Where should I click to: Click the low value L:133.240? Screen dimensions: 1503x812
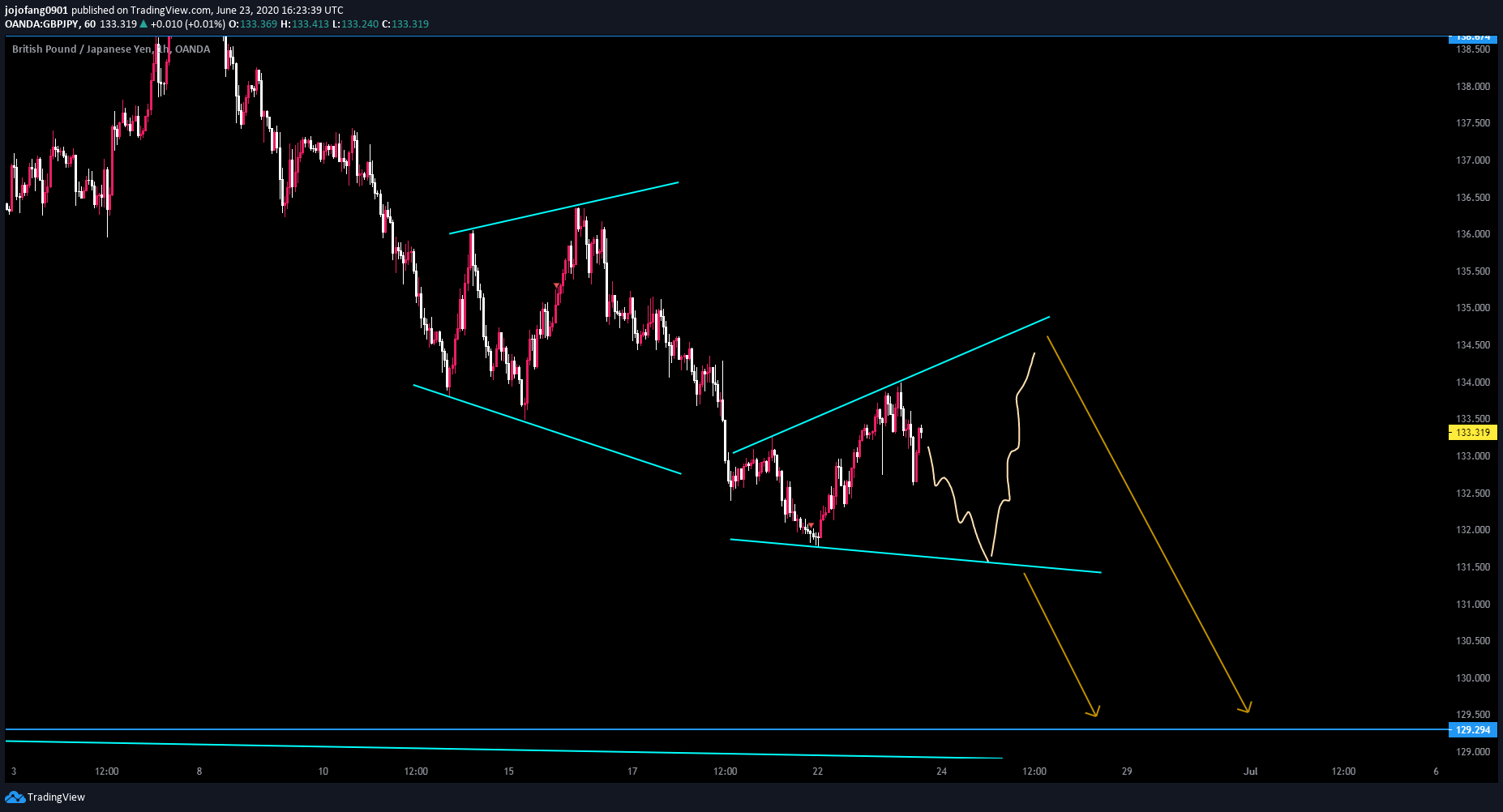(x=355, y=24)
